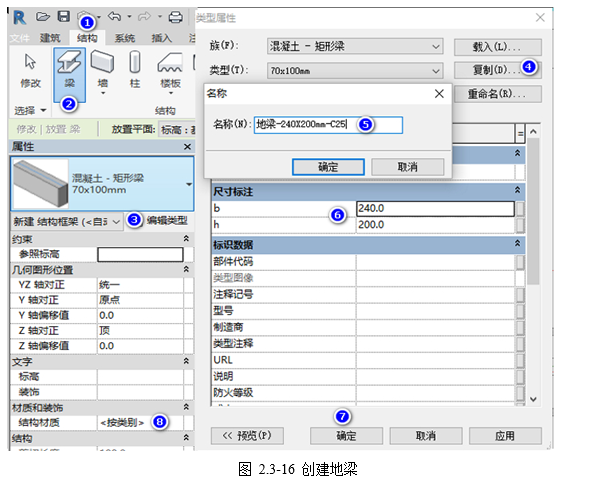Click the Z 轴对正 value 顶
The height and width of the screenshot is (484, 591).
pos(141,331)
